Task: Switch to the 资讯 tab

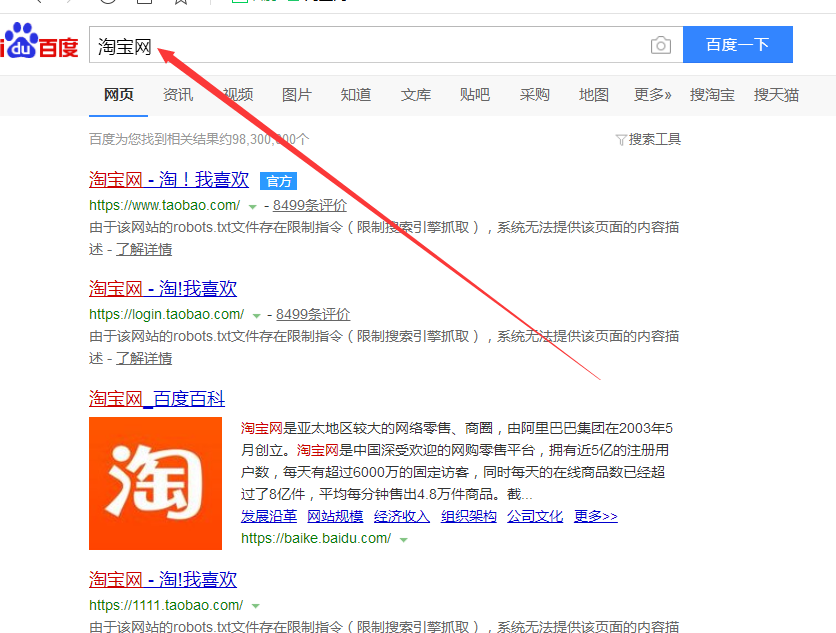Action: 178,95
